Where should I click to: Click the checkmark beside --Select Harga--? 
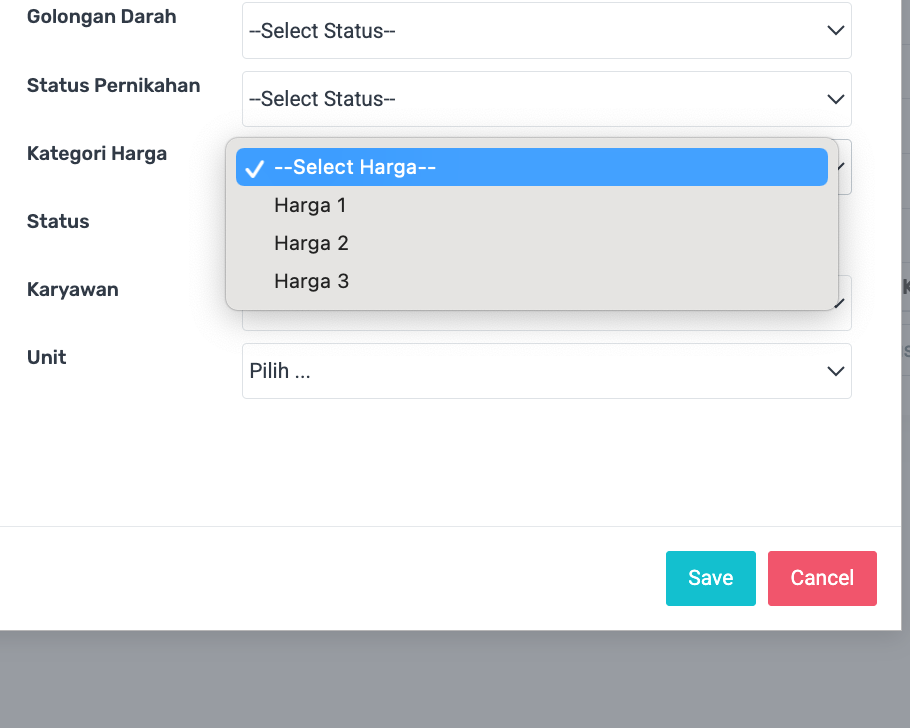(x=254, y=168)
